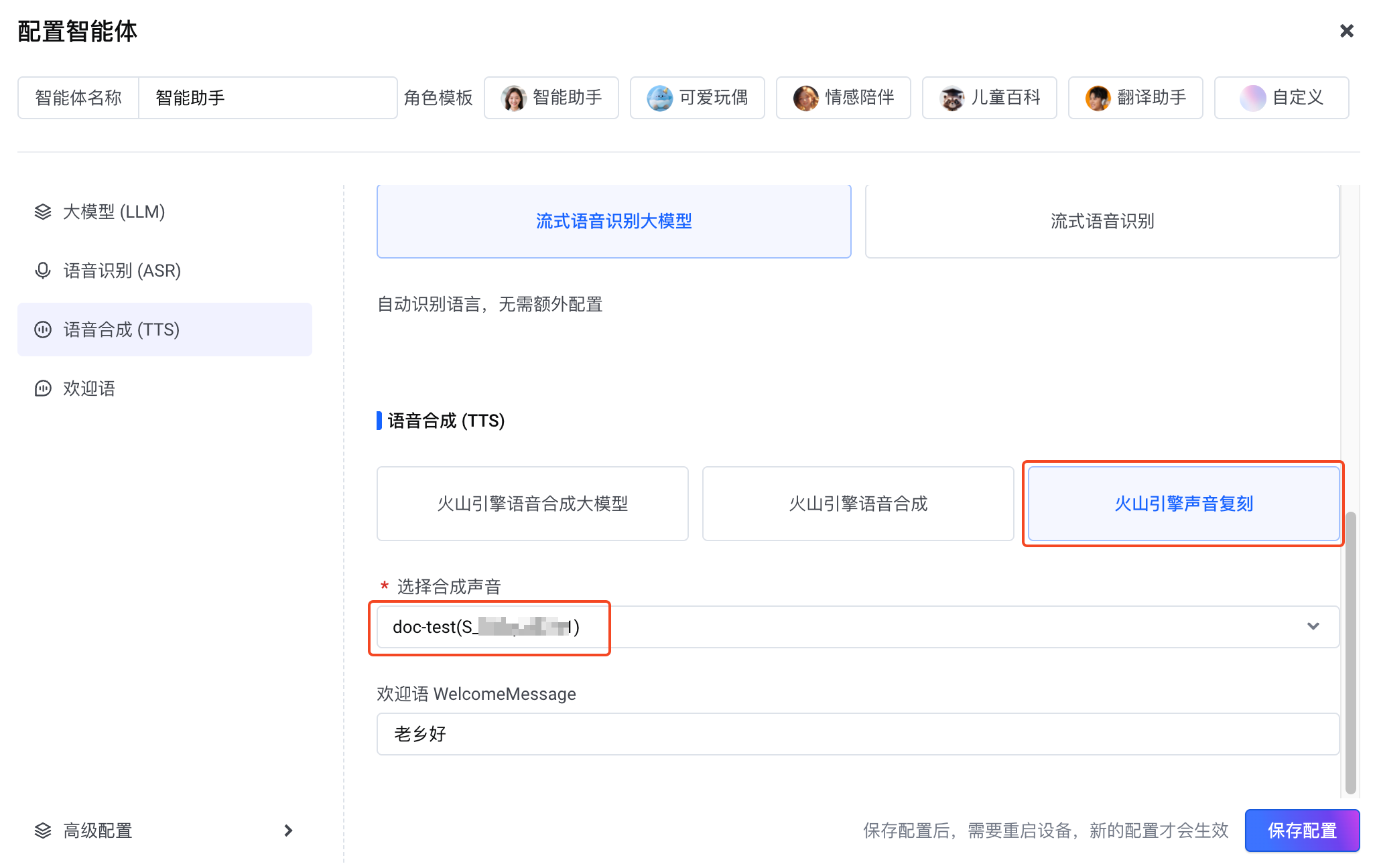
Task: Click the 欢迎语 chat icon
Action: click(x=43, y=388)
